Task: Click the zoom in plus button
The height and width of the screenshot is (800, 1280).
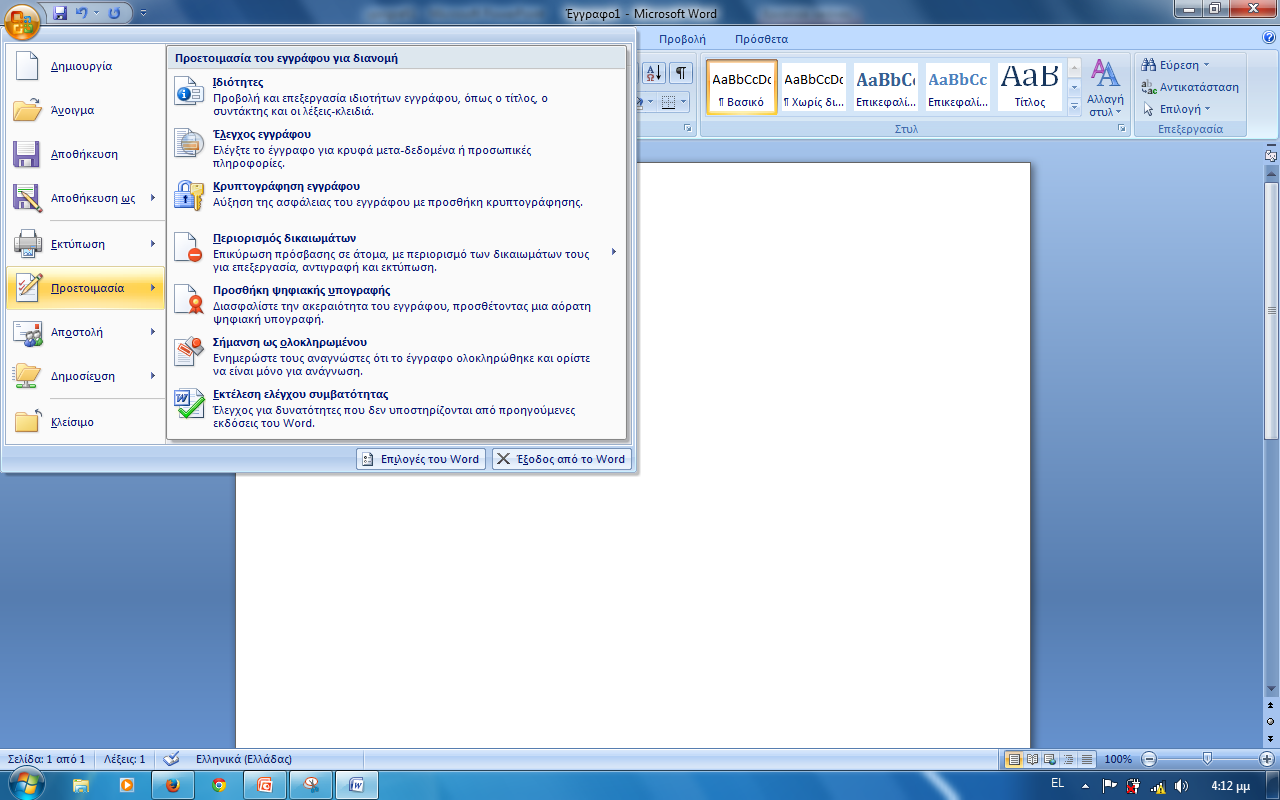Action: coord(1267,759)
